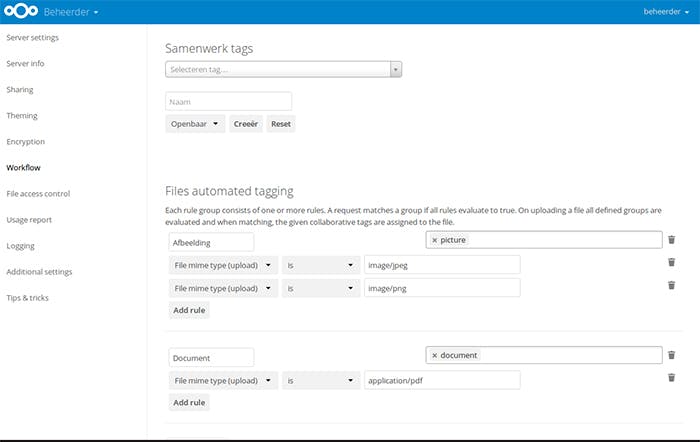Add rule to the Afbeelding group

(189, 310)
